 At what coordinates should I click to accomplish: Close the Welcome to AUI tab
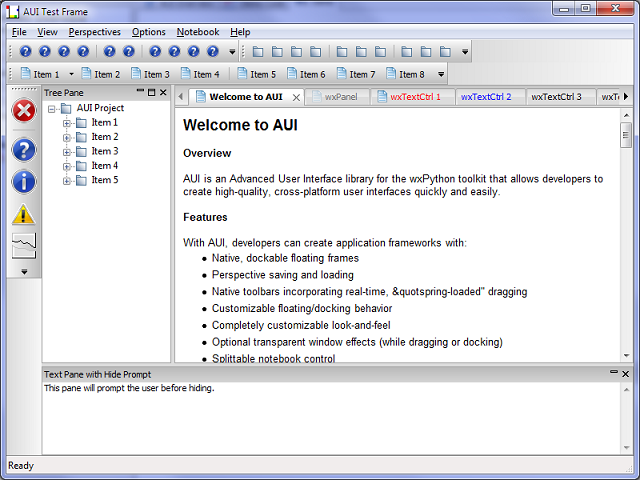[296, 98]
